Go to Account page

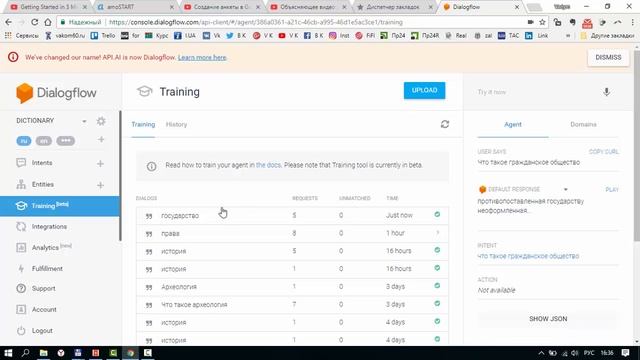tap(44, 309)
